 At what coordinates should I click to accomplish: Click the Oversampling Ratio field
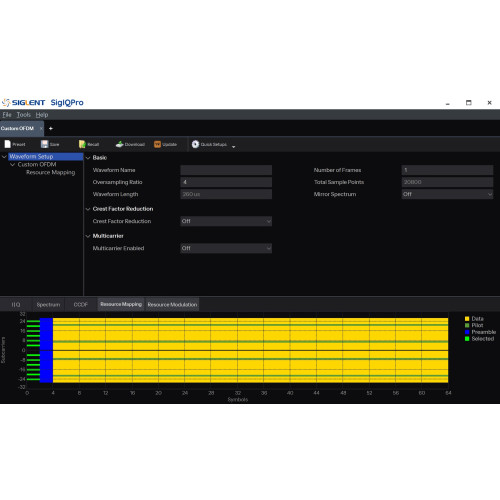click(226, 182)
